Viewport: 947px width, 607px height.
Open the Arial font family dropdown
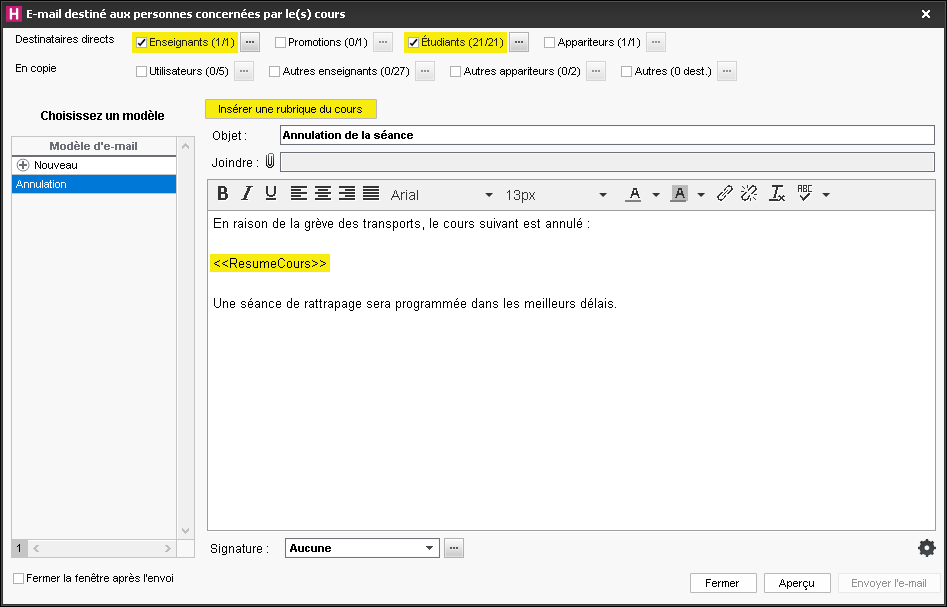click(x=441, y=195)
